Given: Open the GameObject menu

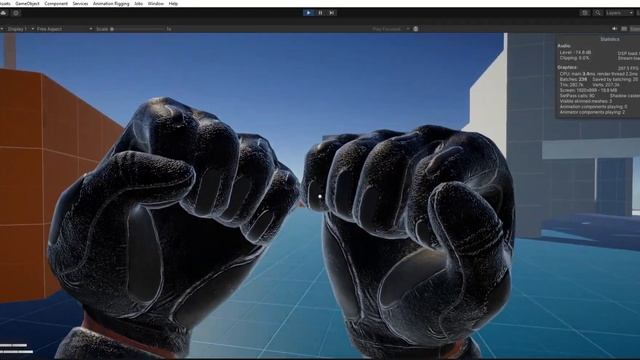Looking at the screenshot, I should tap(27, 3).
